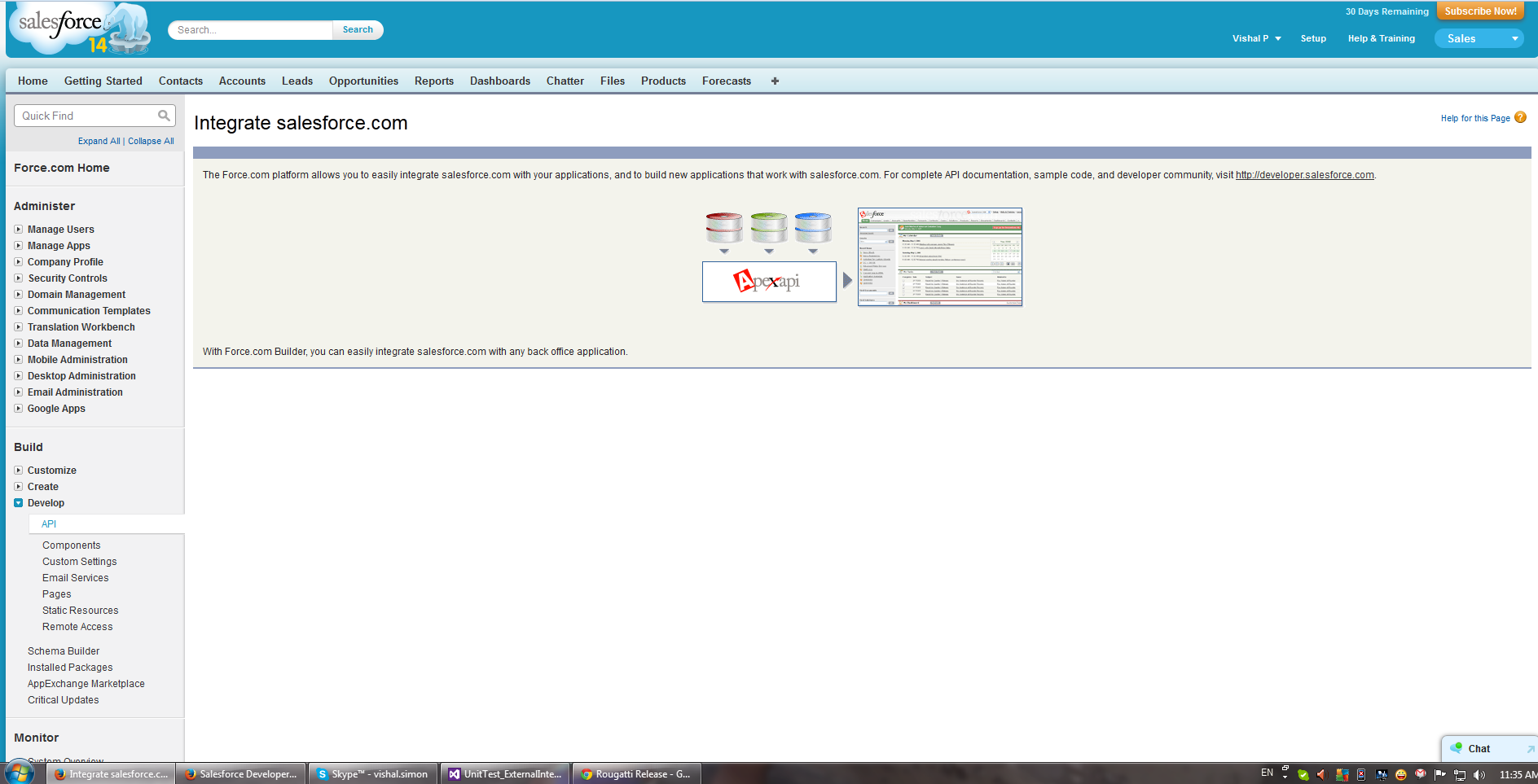Viewport: 1538px width, 784px height.
Task: Pop out the Chat panel arrow icon
Action: click(1531, 749)
